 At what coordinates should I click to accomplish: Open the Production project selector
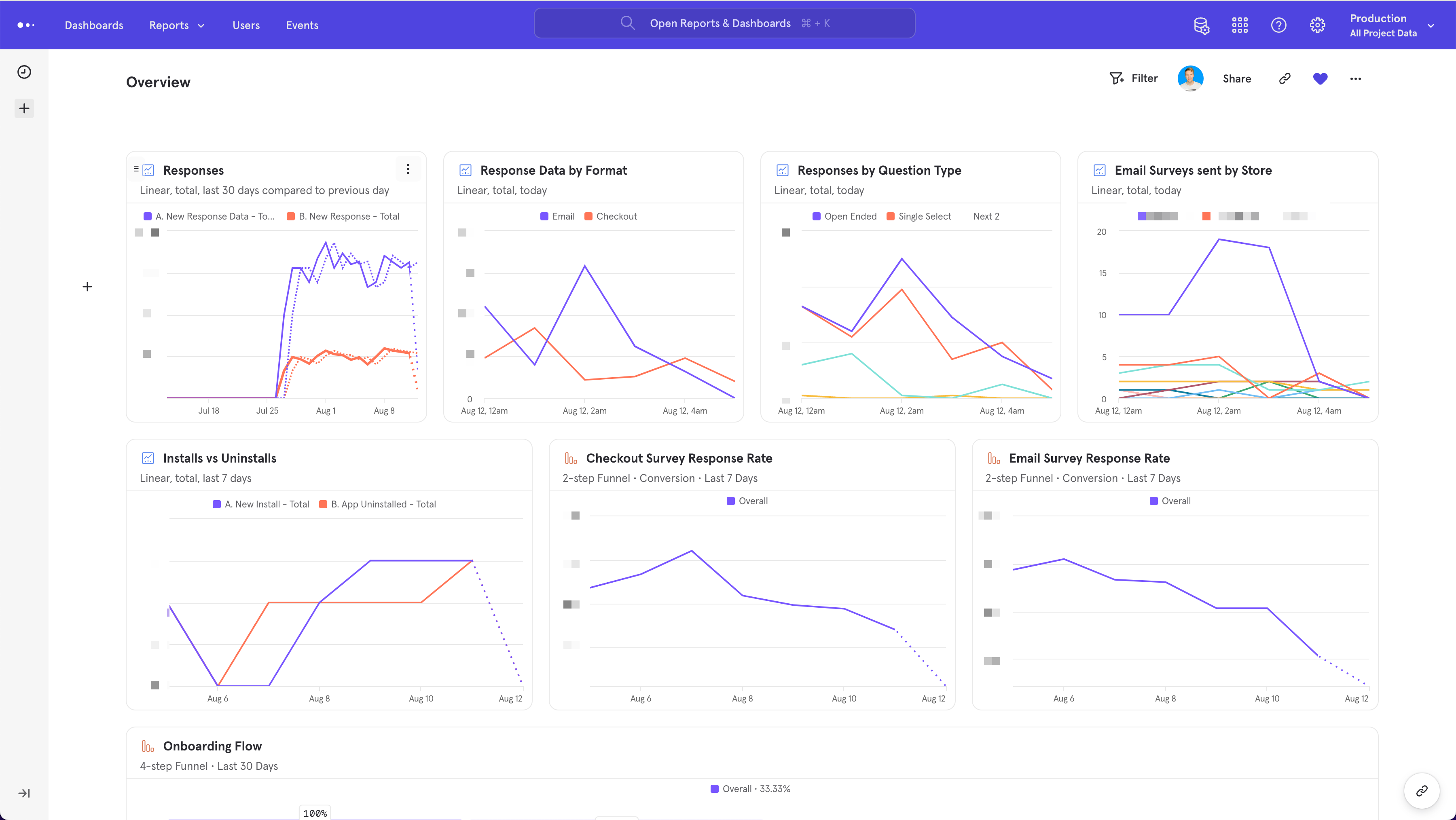pyautogui.click(x=1390, y=25)
